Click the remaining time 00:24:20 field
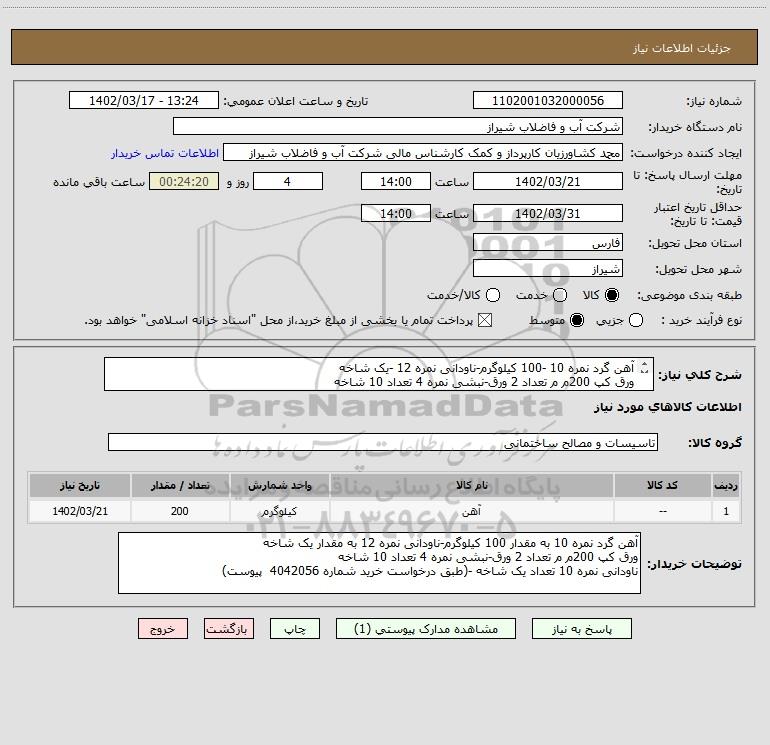The height and width of the screenshot is (745, 770). tap(184, 181)
